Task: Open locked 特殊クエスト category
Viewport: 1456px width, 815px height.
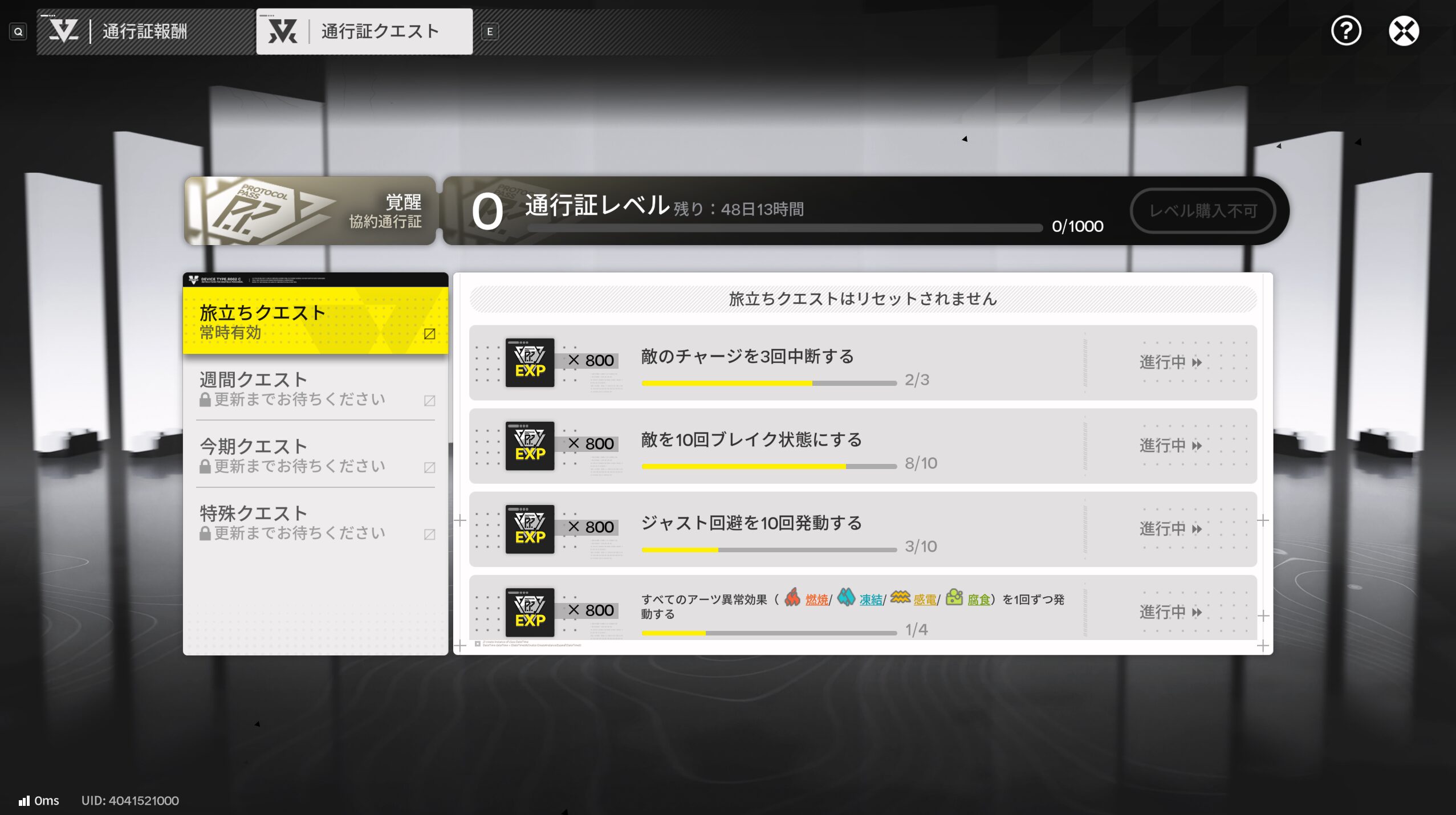Action: 315,522
